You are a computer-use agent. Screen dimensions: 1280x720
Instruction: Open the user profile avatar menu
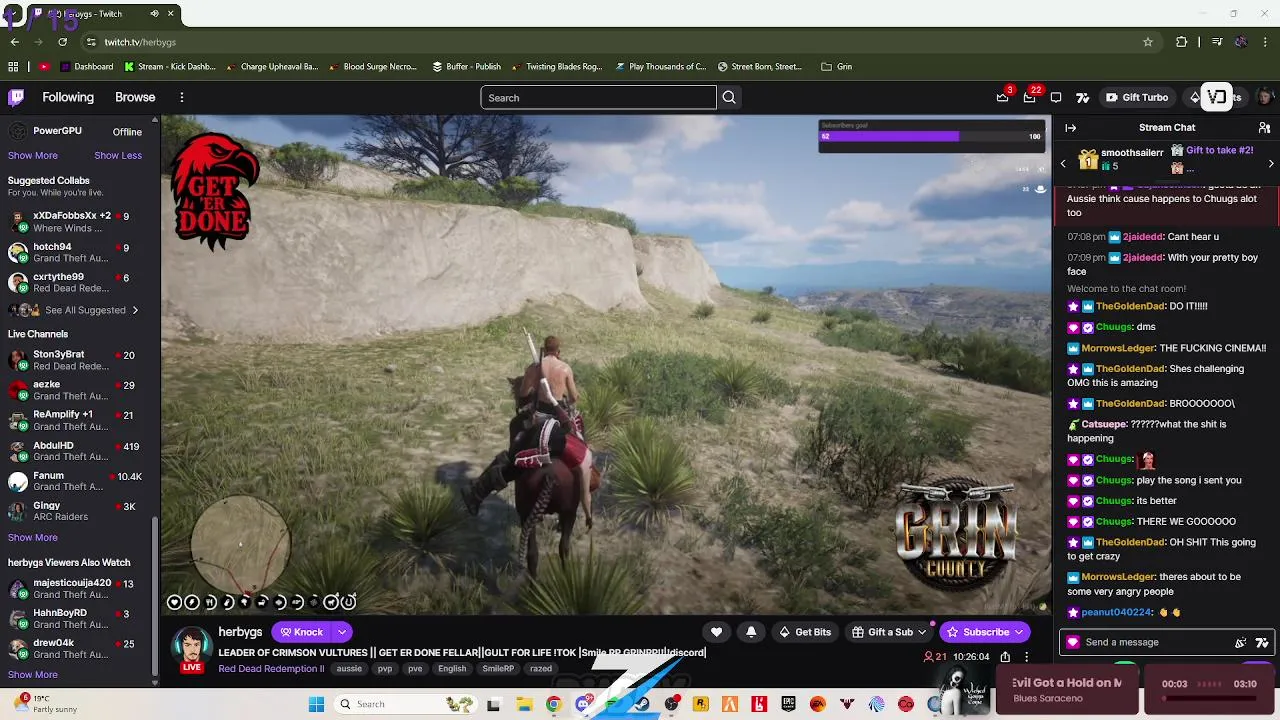coord(1264,97)
